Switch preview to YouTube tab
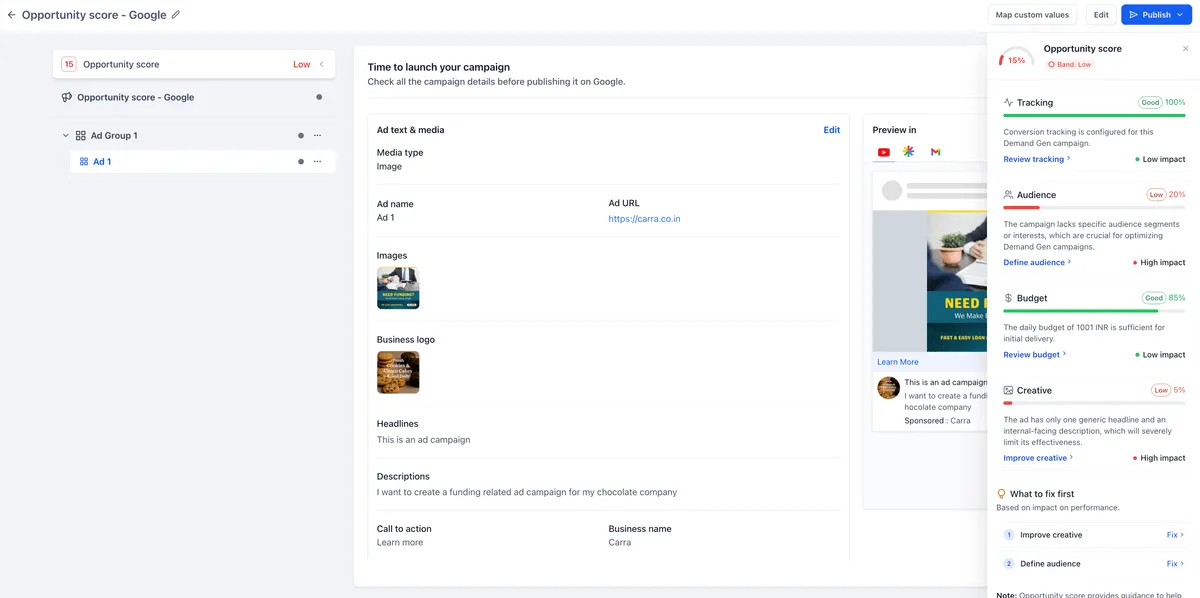The width and height of the screenshot is (1200, 598). 884,152
